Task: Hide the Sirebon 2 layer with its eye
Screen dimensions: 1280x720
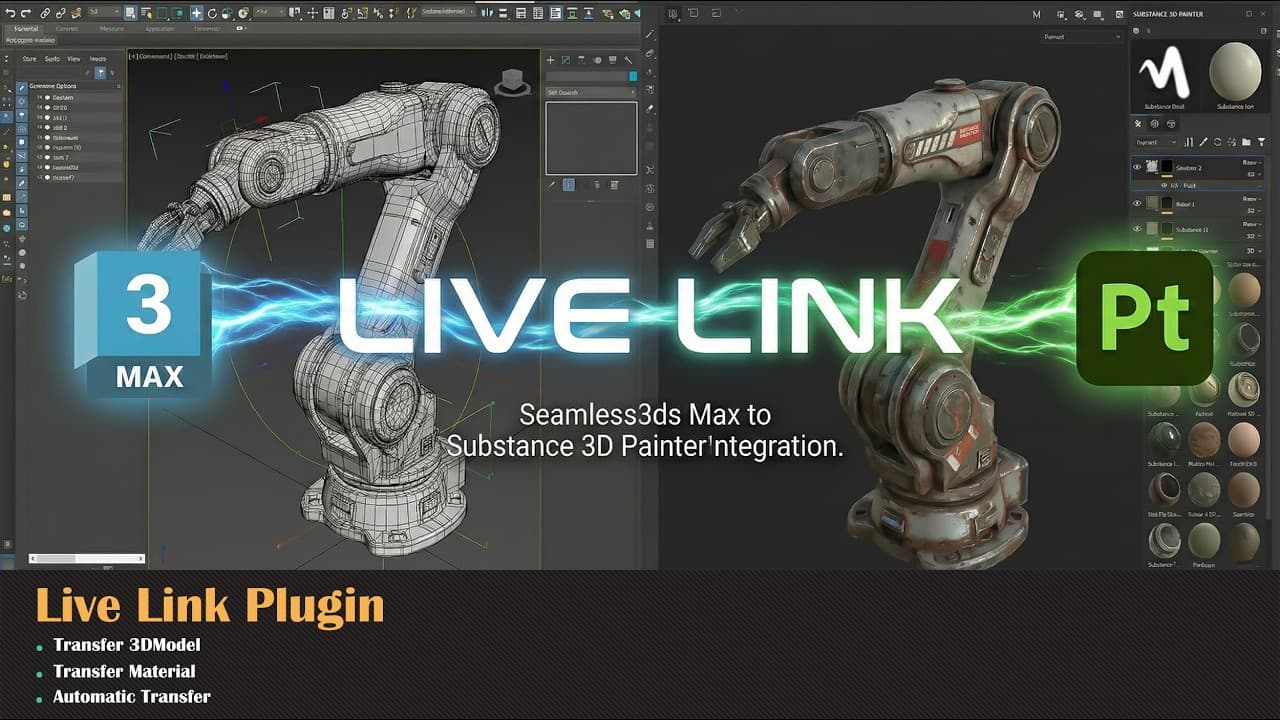Action: click(x=1136, y=166)
